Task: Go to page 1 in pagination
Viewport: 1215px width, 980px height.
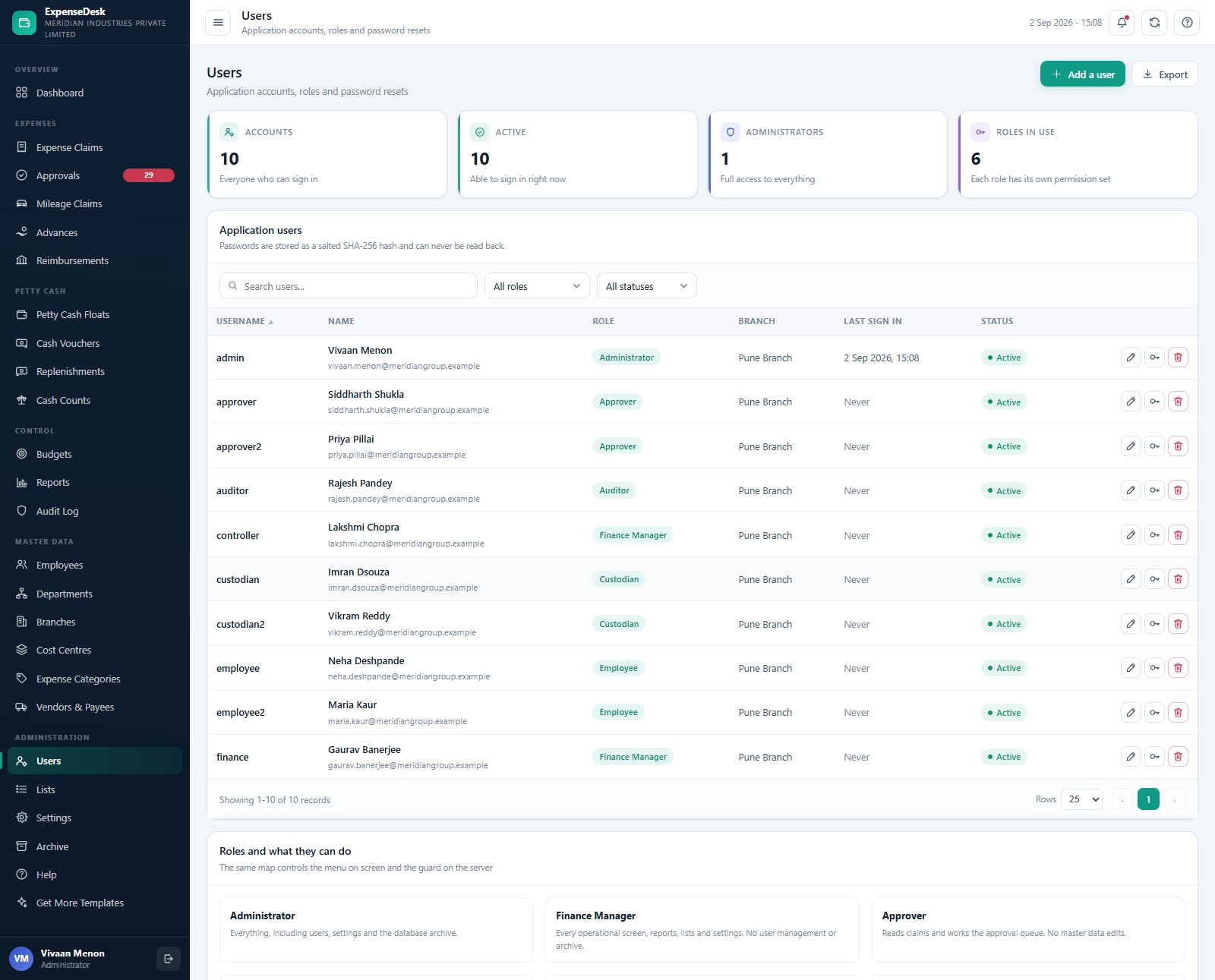Action: coord(1148,799)
